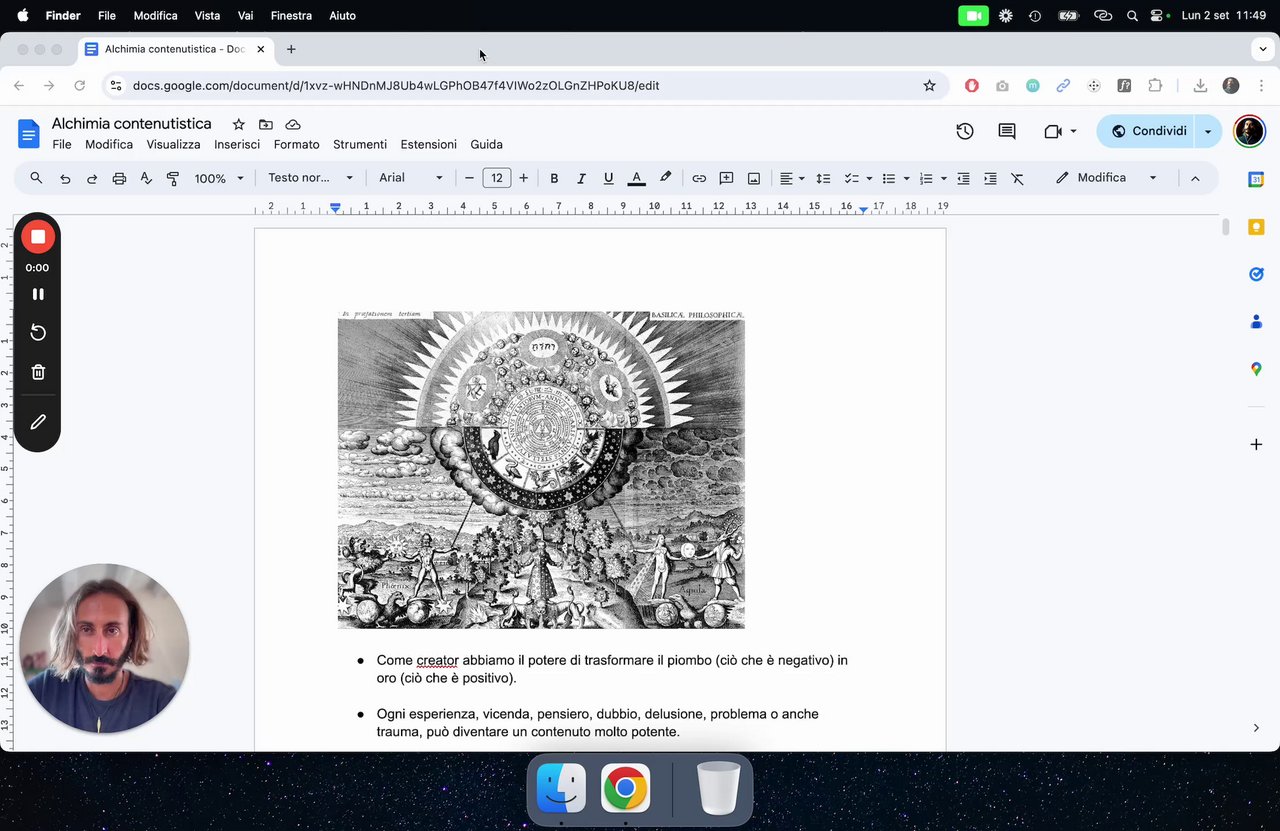The width and height of the screenshot is (1280, 831).
Task: Open the Formato menu
Action: click(x=297, y=144)
